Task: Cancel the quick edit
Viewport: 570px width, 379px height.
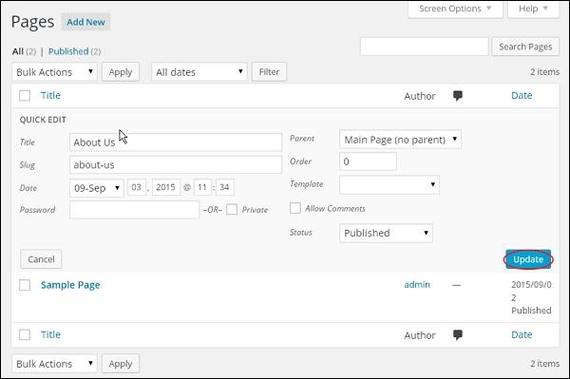Action: 41,259
